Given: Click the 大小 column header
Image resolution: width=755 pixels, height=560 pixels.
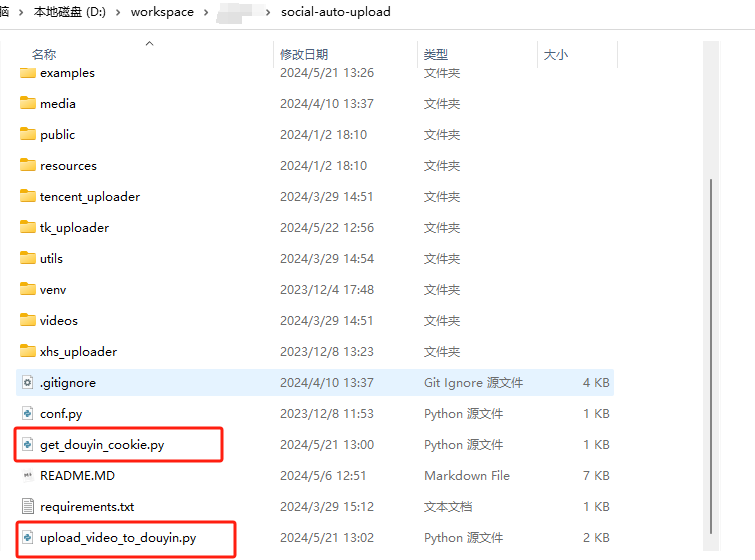Looking at the screenshot, I should [x=555, y=55].
